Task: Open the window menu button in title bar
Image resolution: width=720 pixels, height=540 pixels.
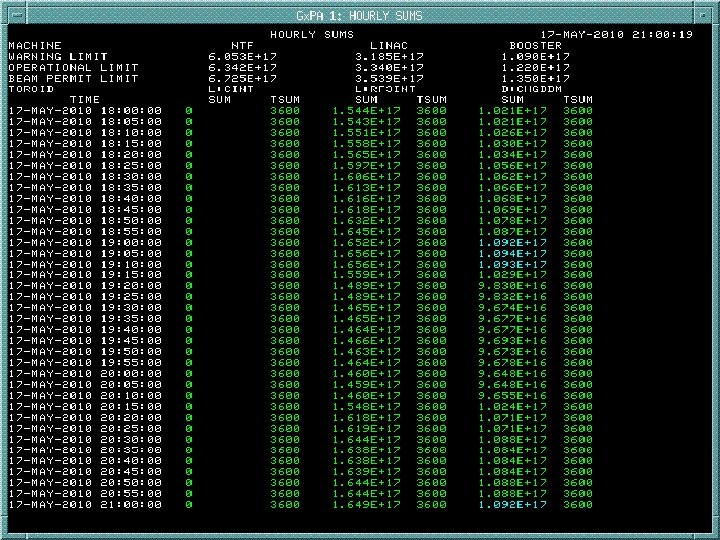Action: (x=17, y=16)
